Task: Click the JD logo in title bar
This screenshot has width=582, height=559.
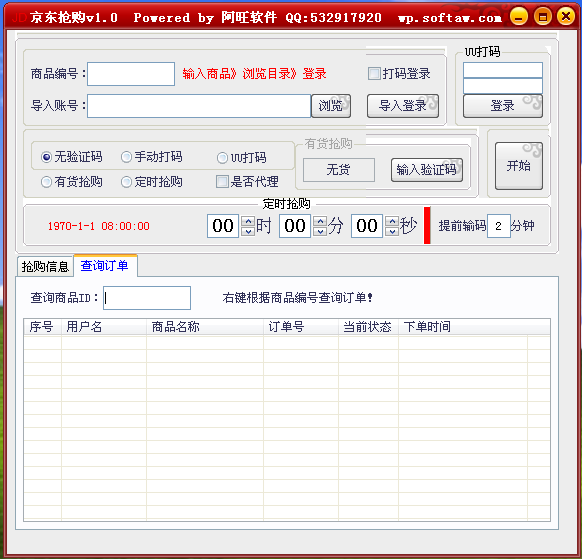Action: pyautogui.click(x=19, y=17)
